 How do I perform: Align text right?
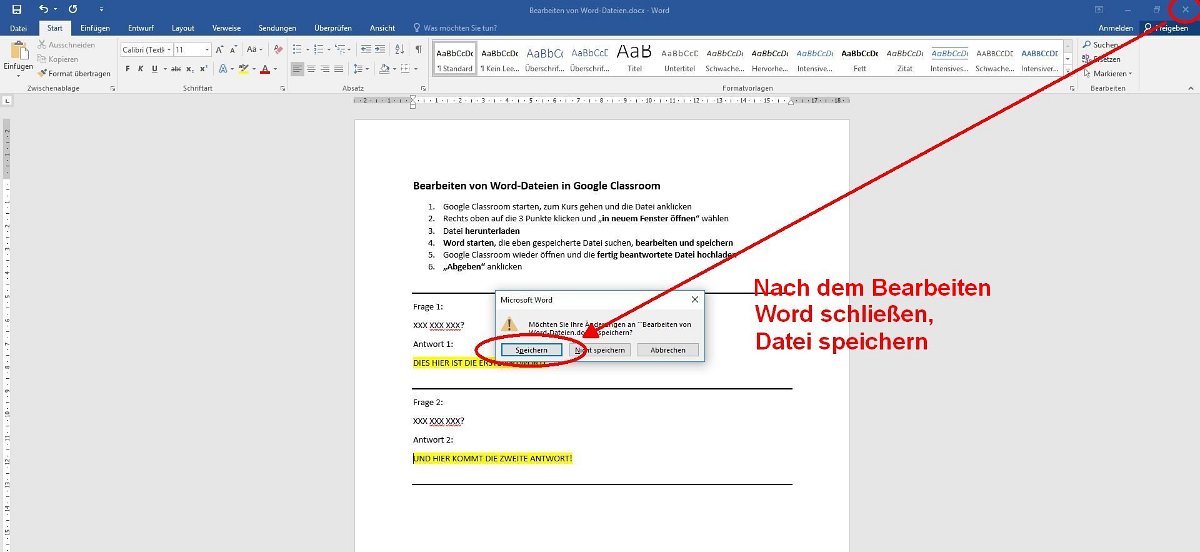coord(324,69)
